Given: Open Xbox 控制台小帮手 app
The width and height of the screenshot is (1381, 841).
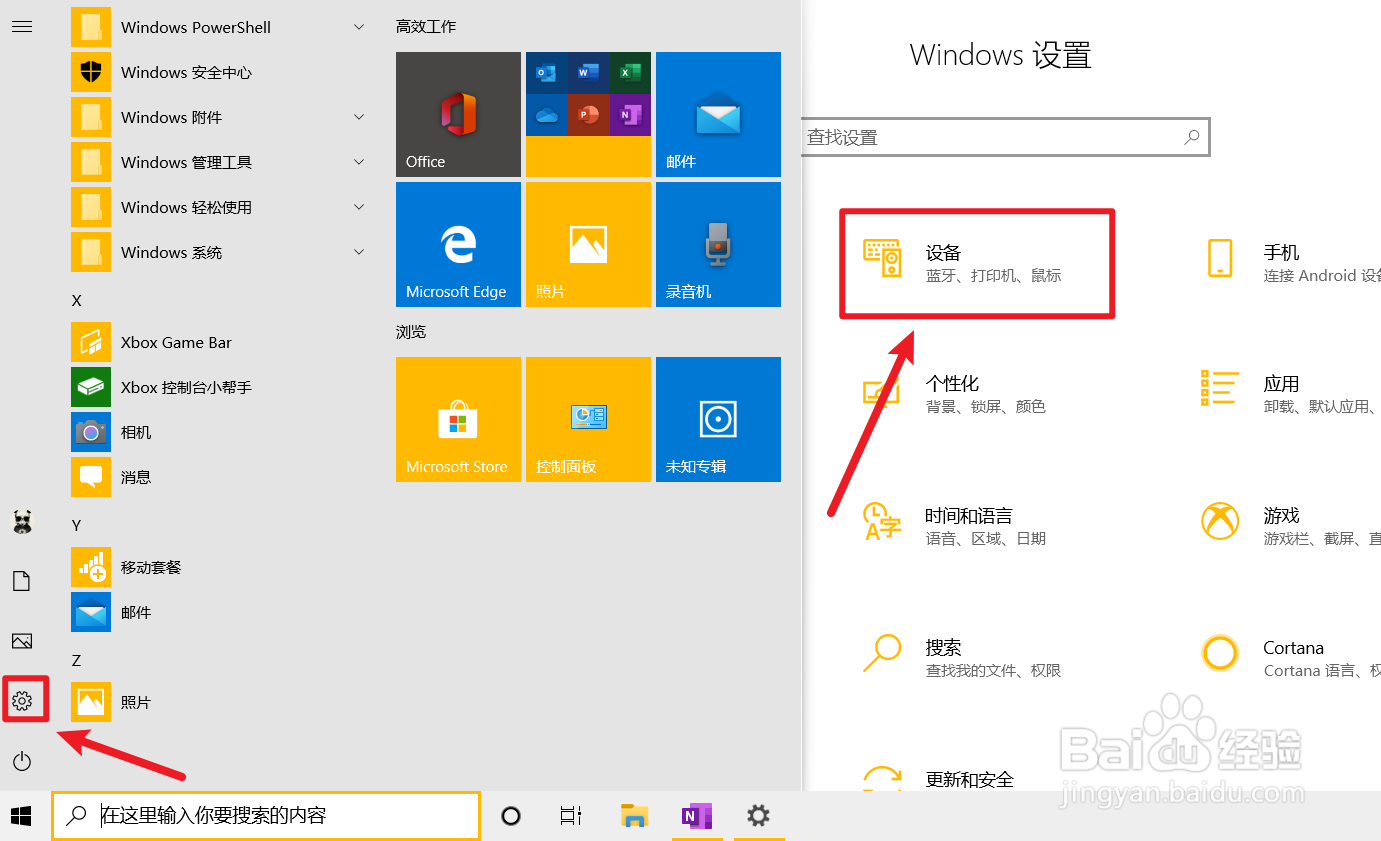Looking at the screenshot, I should click(220, 387).
